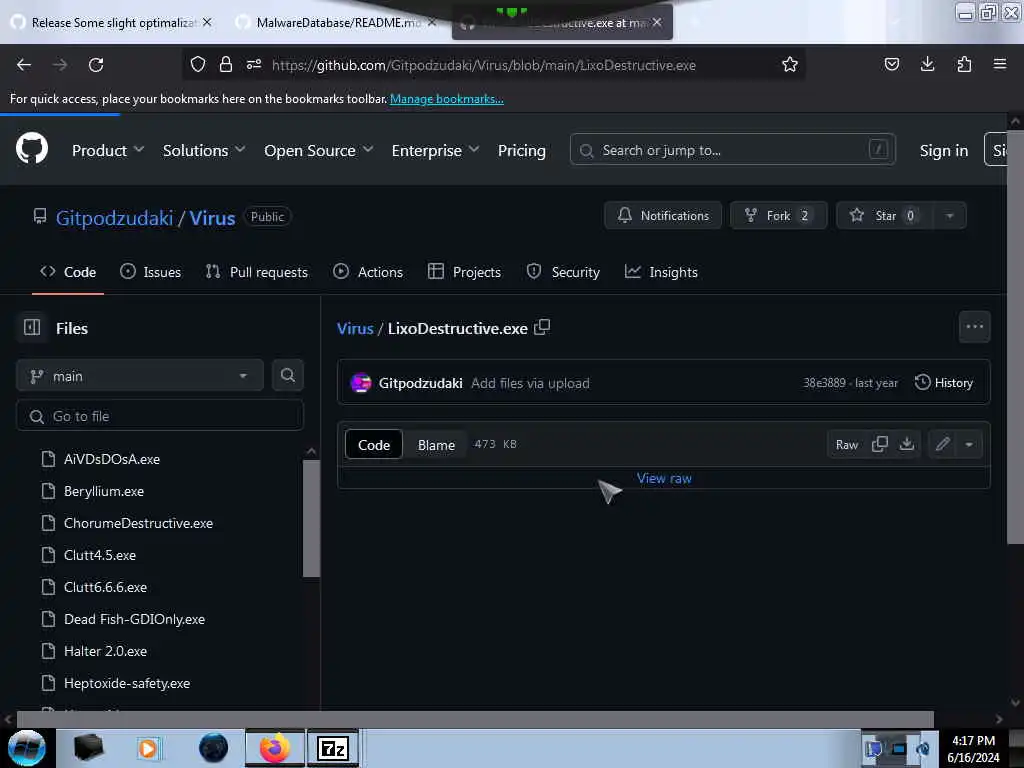The height and width of the screenshot is (768, 1024).
Task: Open Beryllium.exe in file tree
Action: [104, 491]
